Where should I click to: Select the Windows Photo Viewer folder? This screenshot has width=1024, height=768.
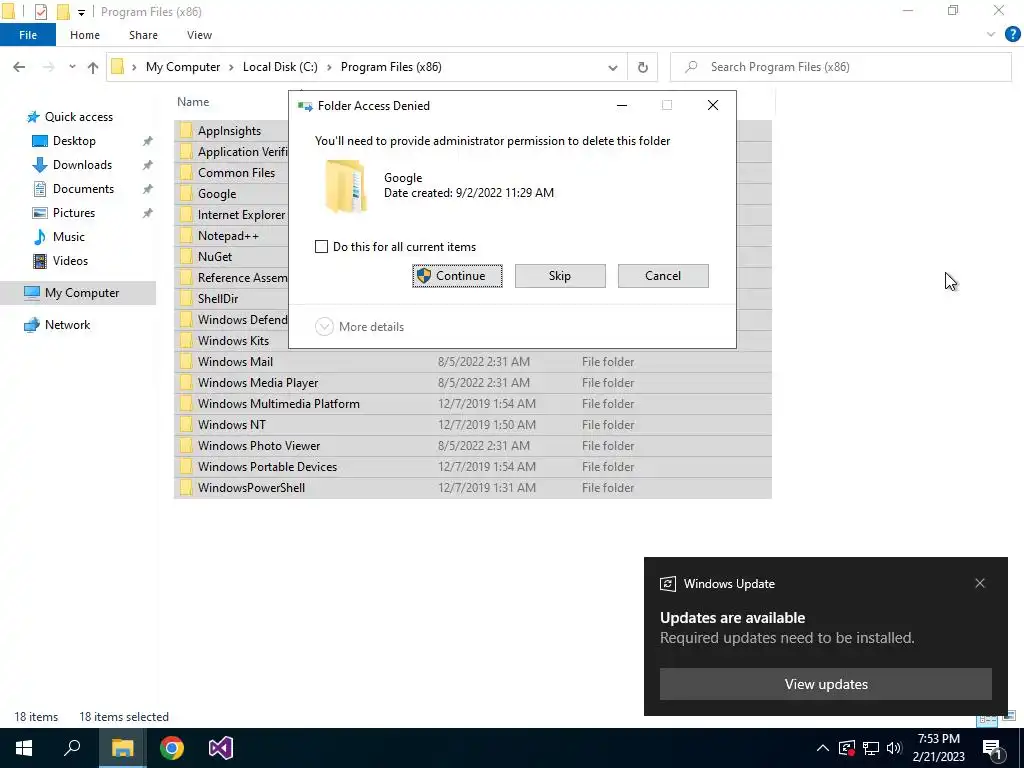tap(473, 445)
